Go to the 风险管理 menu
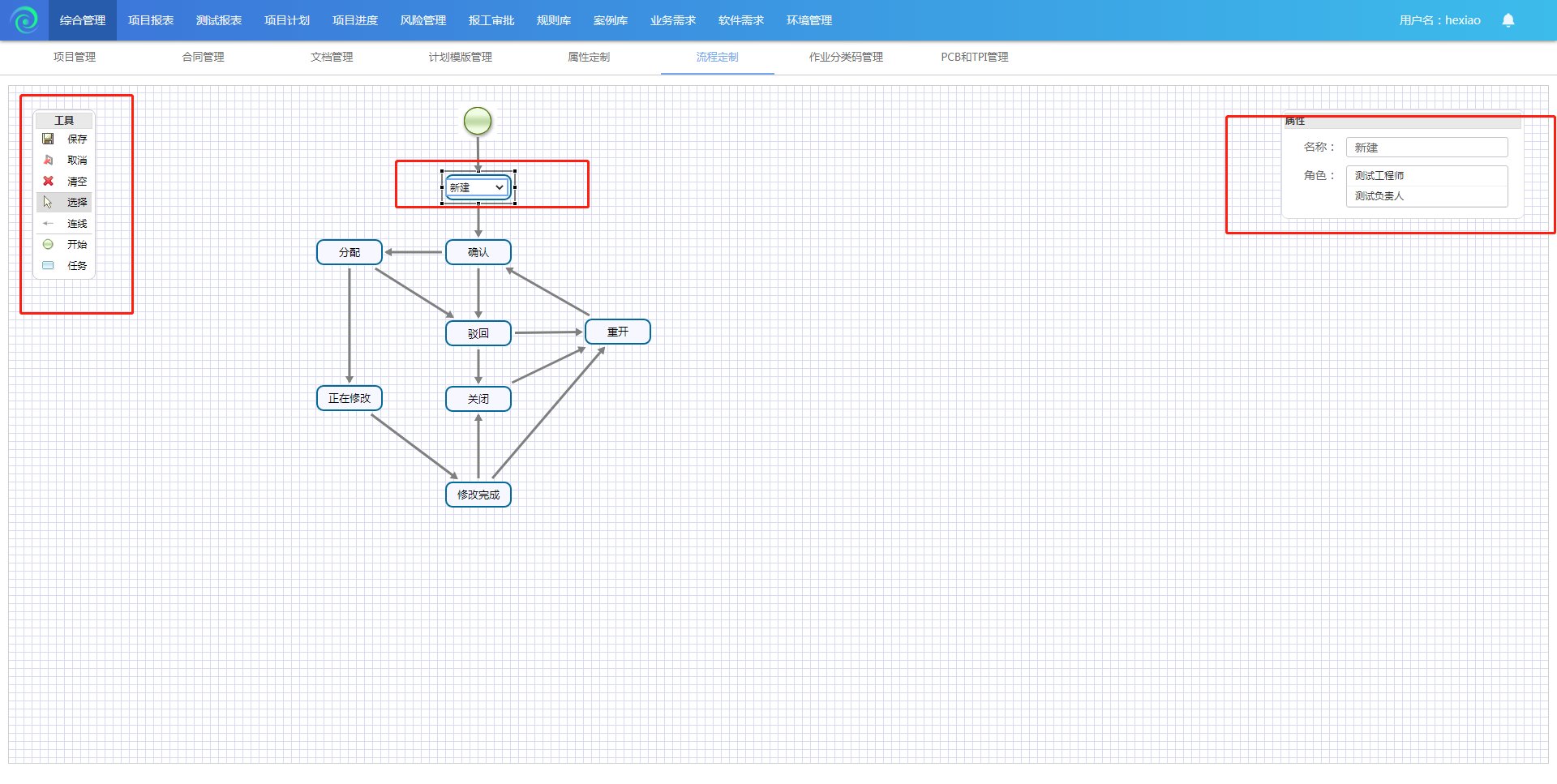Screen dimensions: 1557x784 [423, 20]
